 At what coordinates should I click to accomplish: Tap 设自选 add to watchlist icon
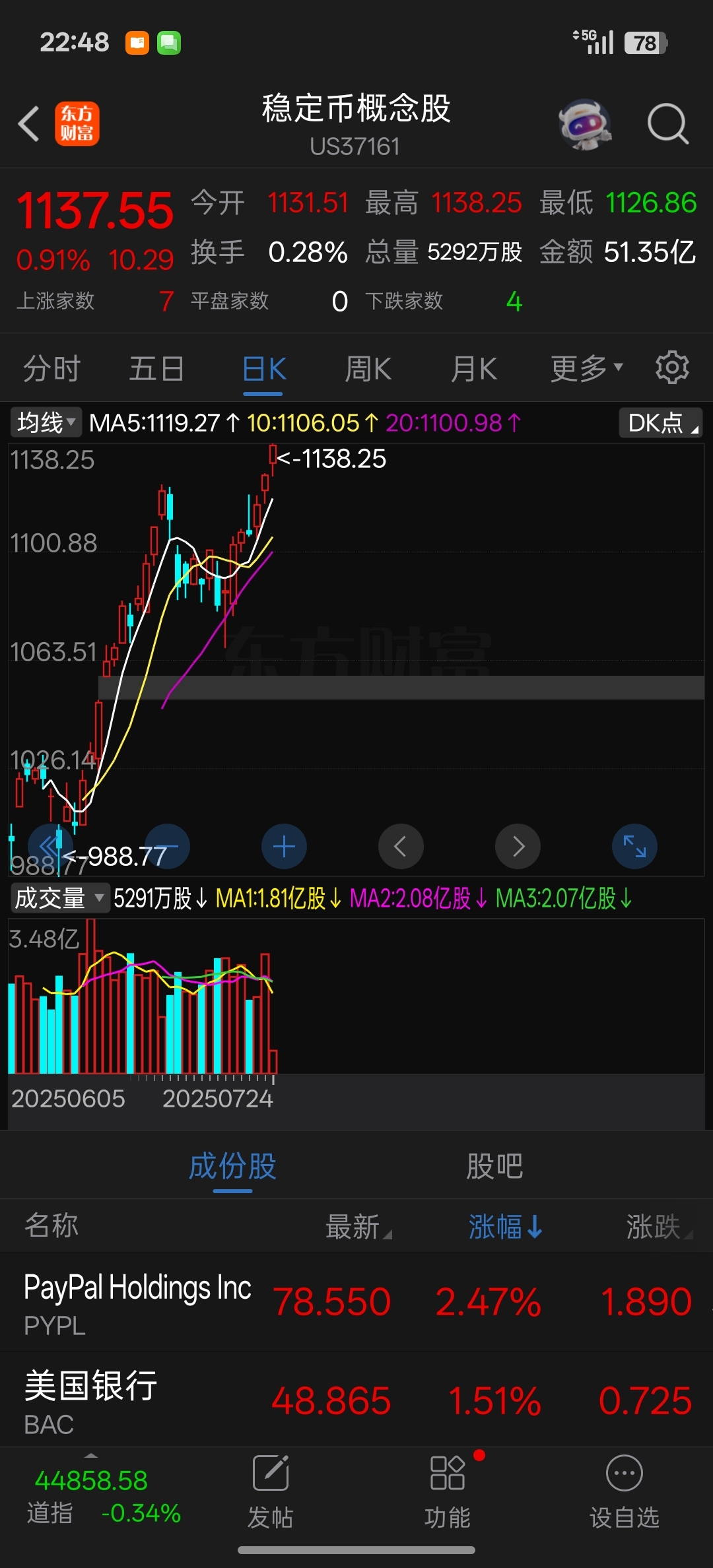pos(624,1473)
